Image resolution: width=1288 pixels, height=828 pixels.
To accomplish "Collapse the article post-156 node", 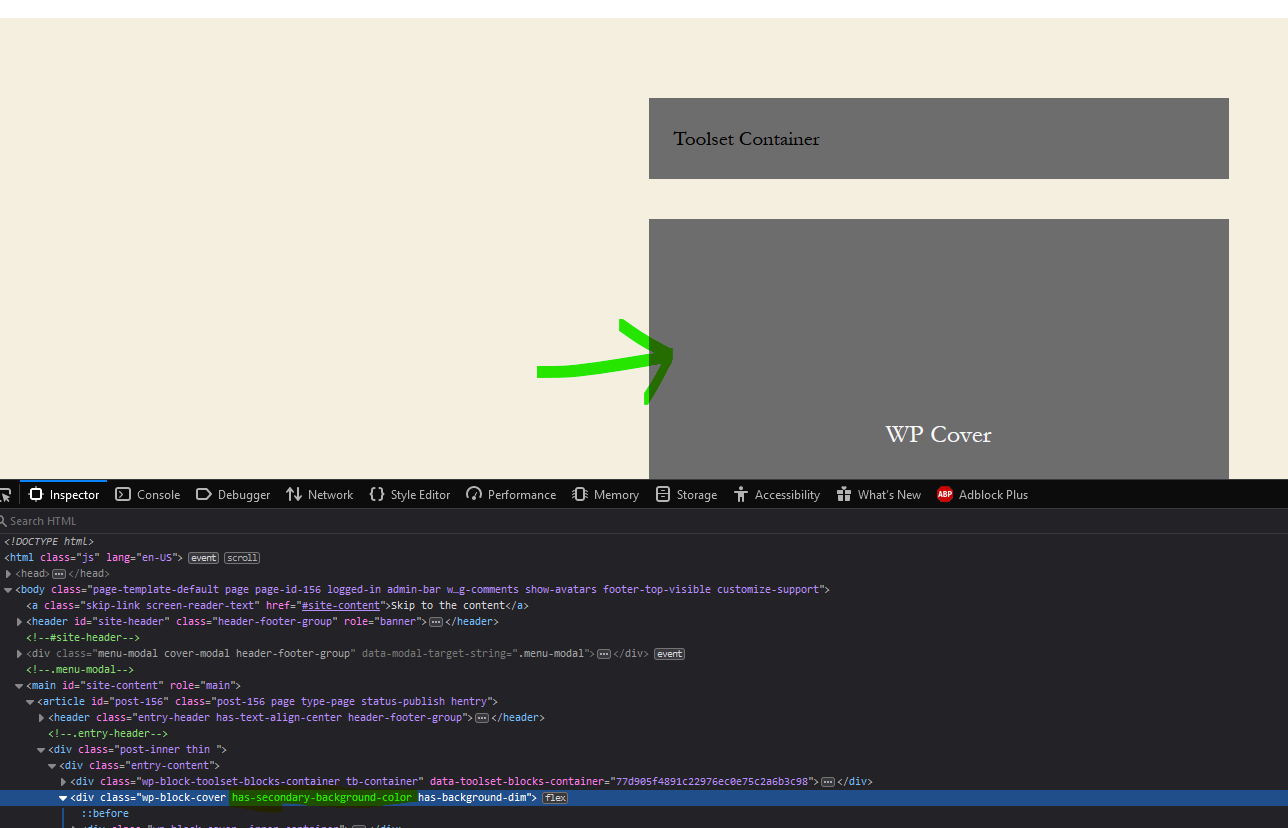I will point(31,702).
